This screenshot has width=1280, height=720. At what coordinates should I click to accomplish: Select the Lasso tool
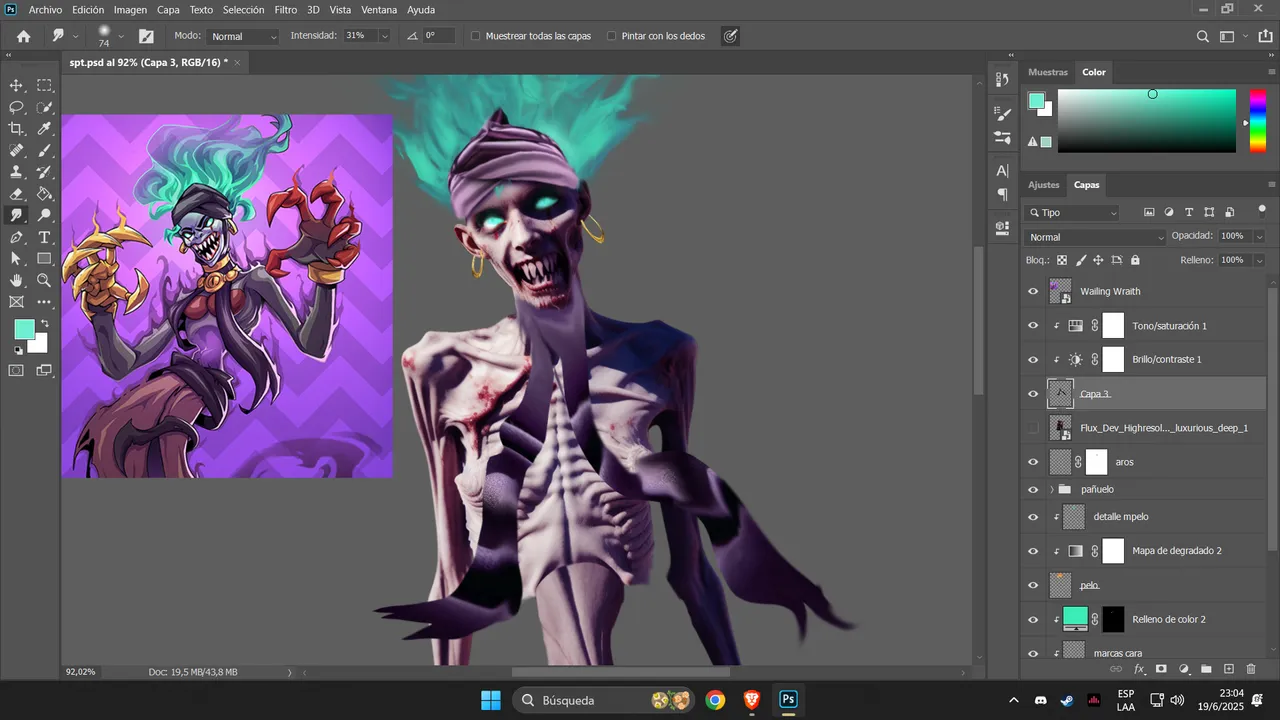(17, 107)
